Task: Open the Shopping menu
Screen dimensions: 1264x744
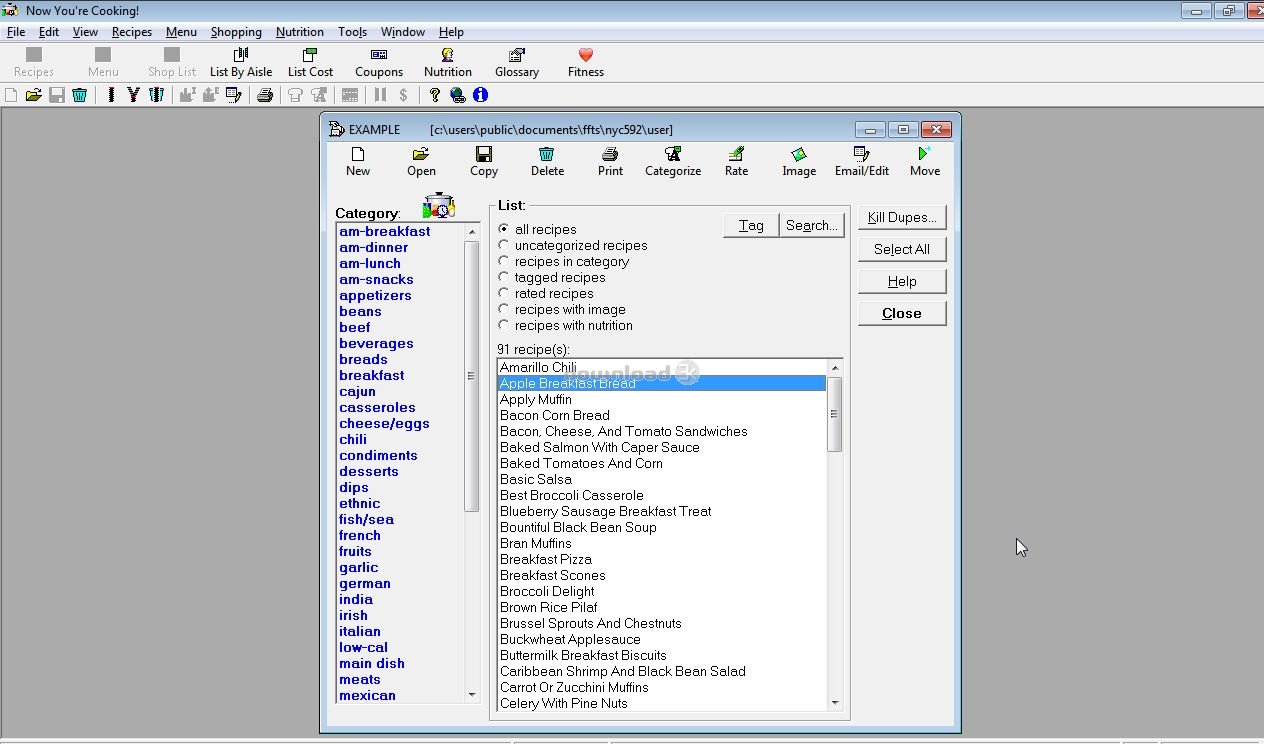Action: 236,32
